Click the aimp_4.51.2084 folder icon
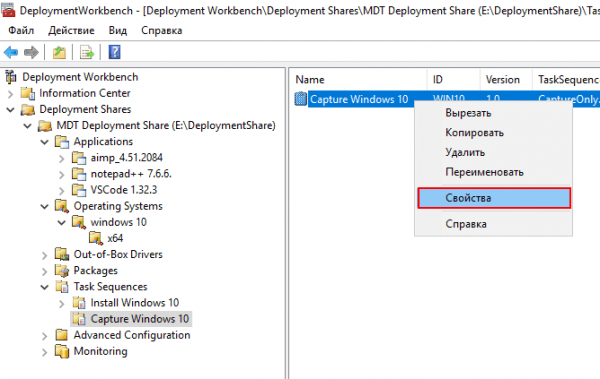 pyautogui.click(x=79, y=158)
